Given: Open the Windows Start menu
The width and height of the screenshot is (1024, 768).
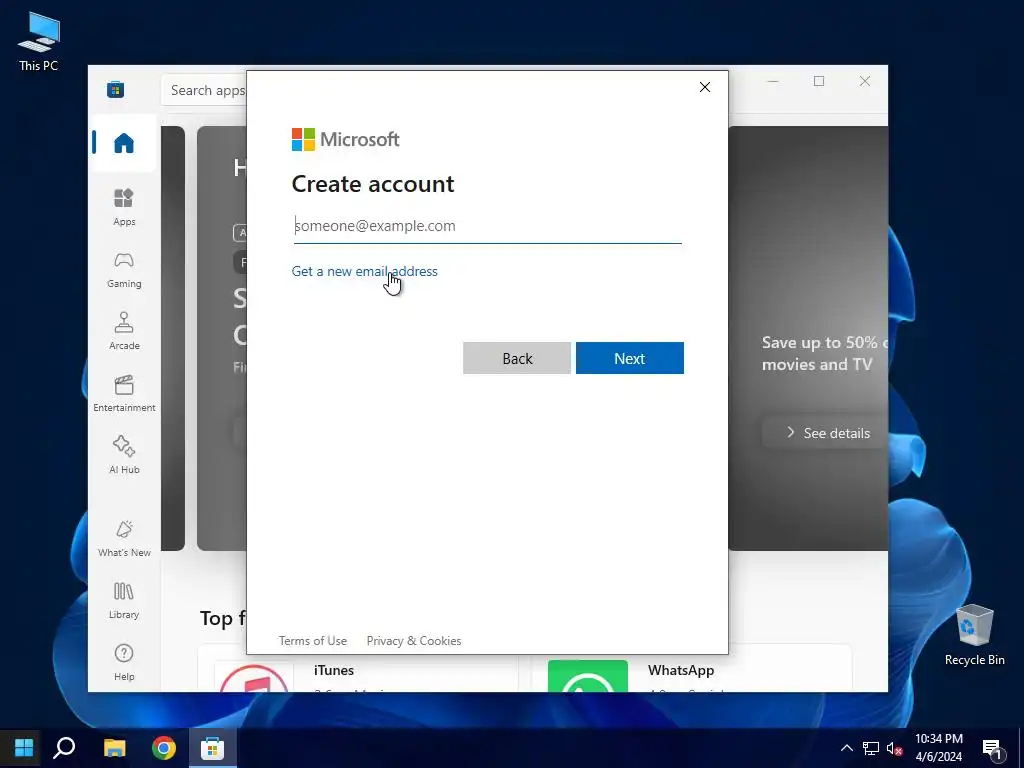Looking at the screenshot, I should click(x=24, y=747).
